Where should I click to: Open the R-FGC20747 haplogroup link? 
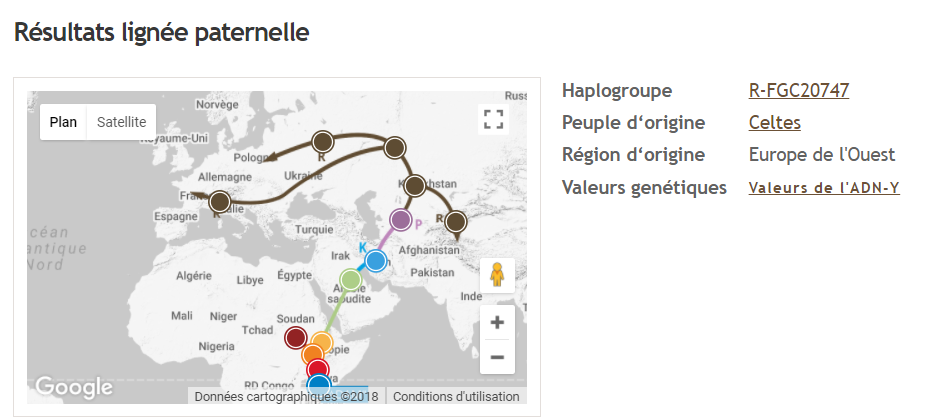point(798,90)
